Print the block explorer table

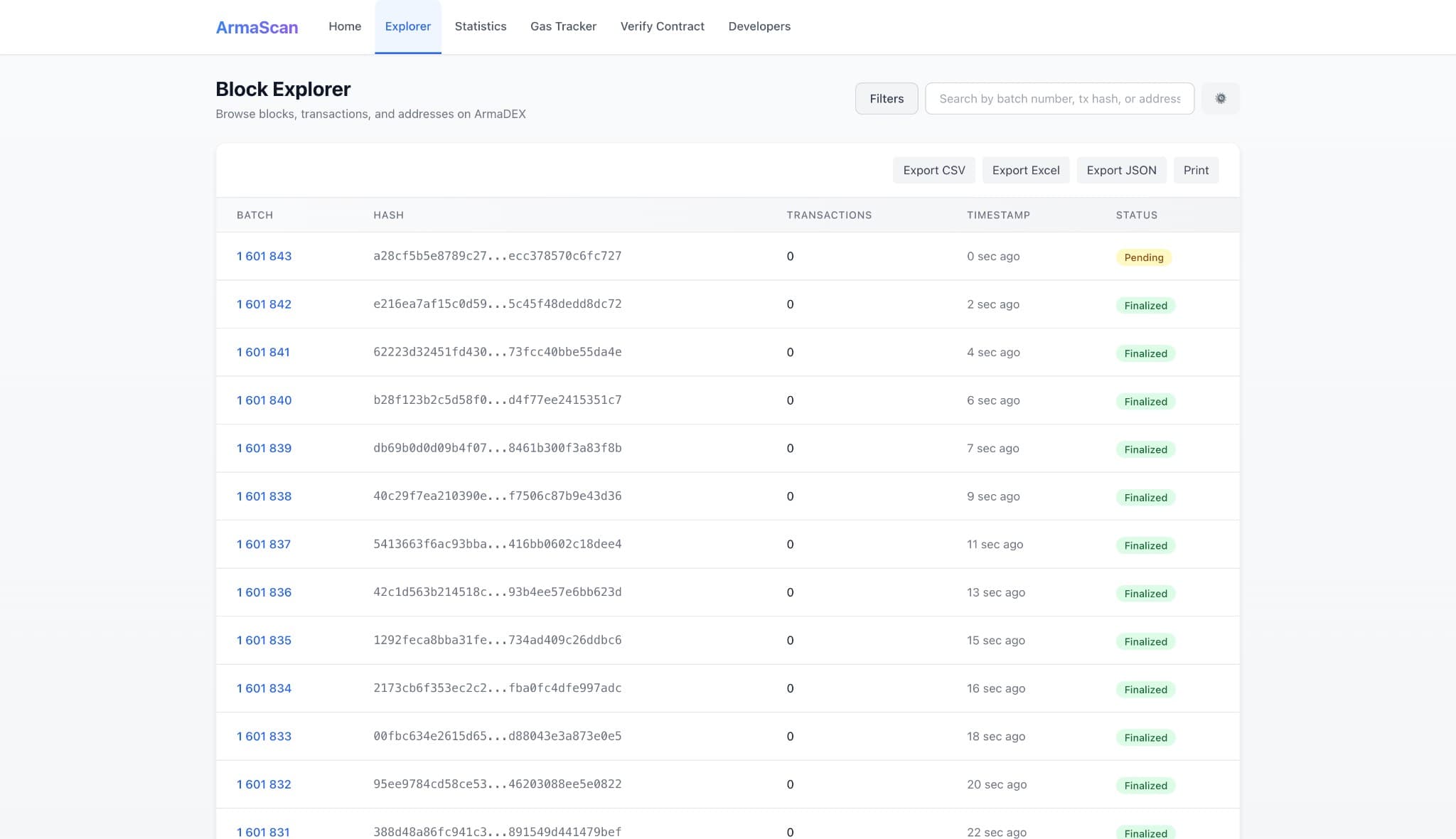1196,170
